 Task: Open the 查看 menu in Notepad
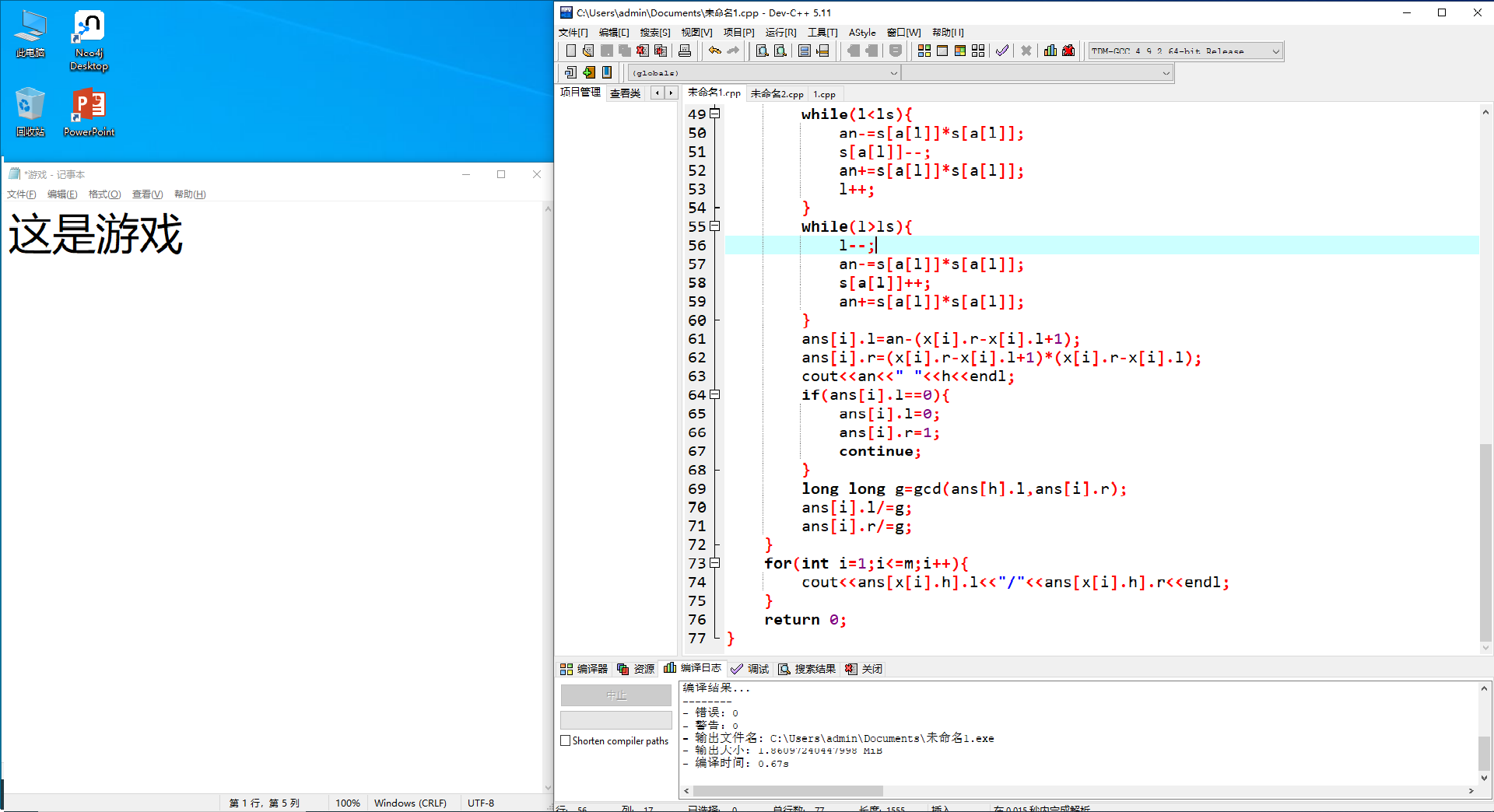[x=147, y=194]
